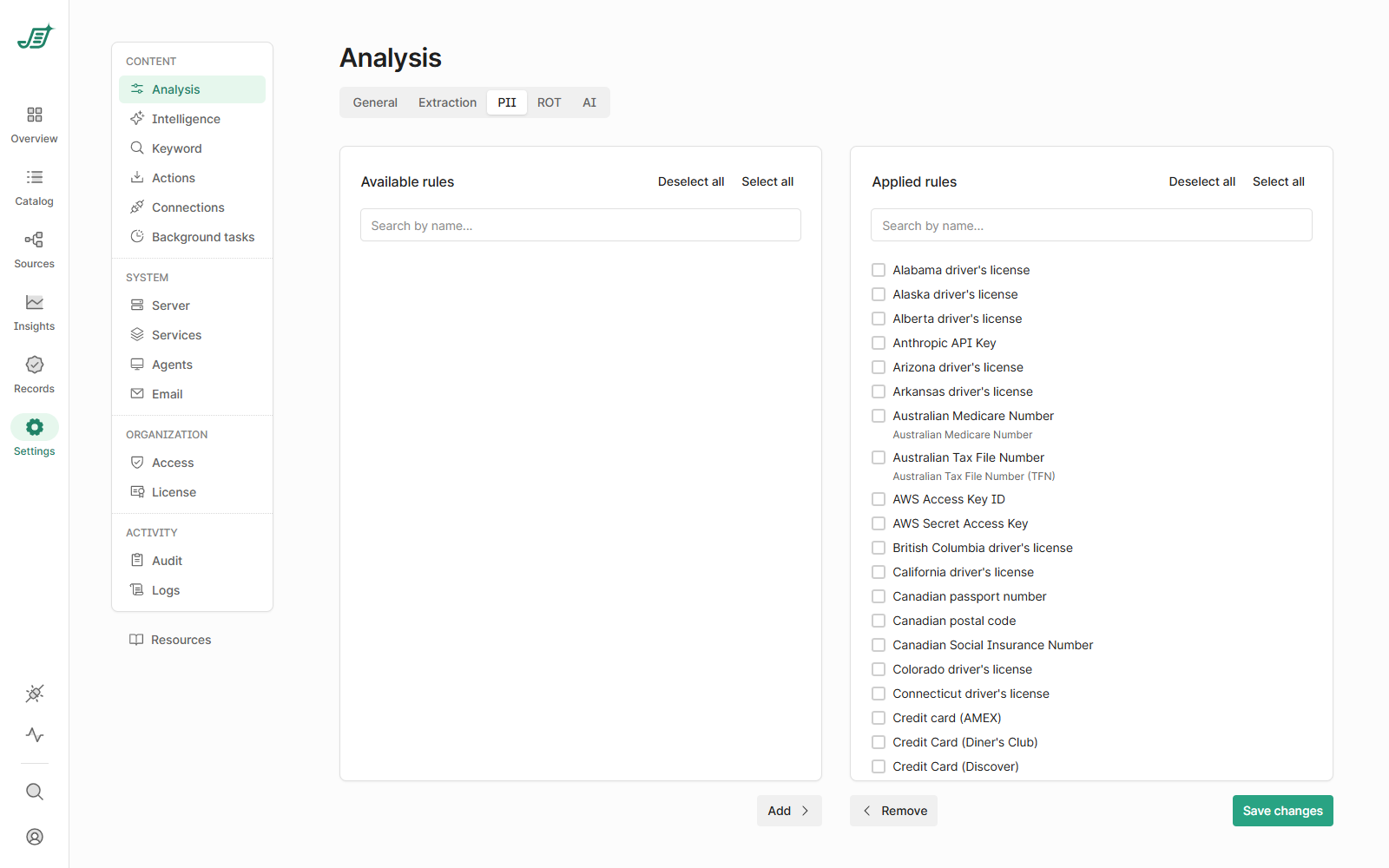Viewport: 1389px width, 868px height.
Task: Click the Save changes button
Action: (1282, 811)
